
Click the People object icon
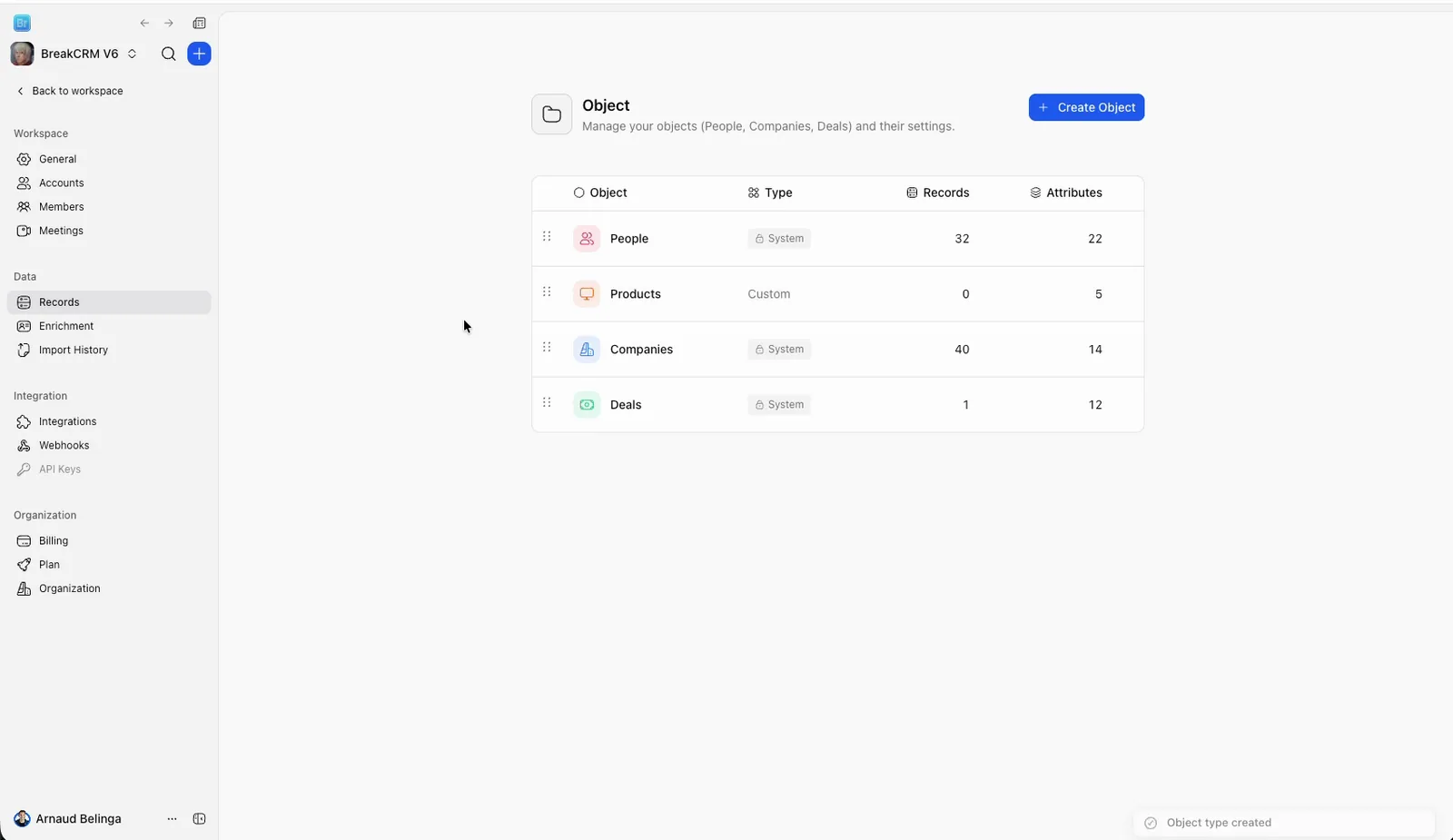(x=587, y=239)
